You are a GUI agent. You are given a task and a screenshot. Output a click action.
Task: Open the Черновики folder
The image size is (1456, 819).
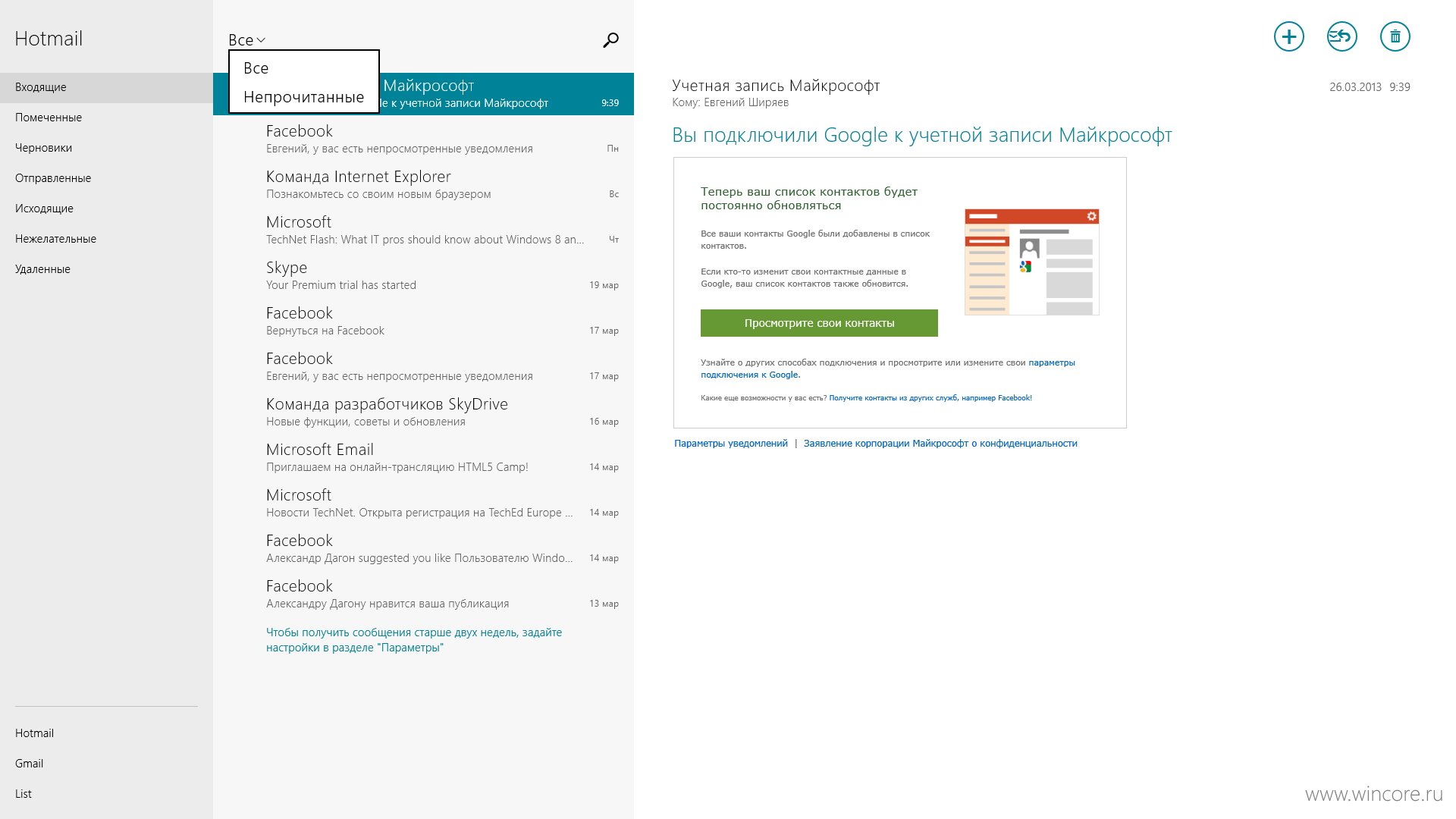click(x=106, y=148)
